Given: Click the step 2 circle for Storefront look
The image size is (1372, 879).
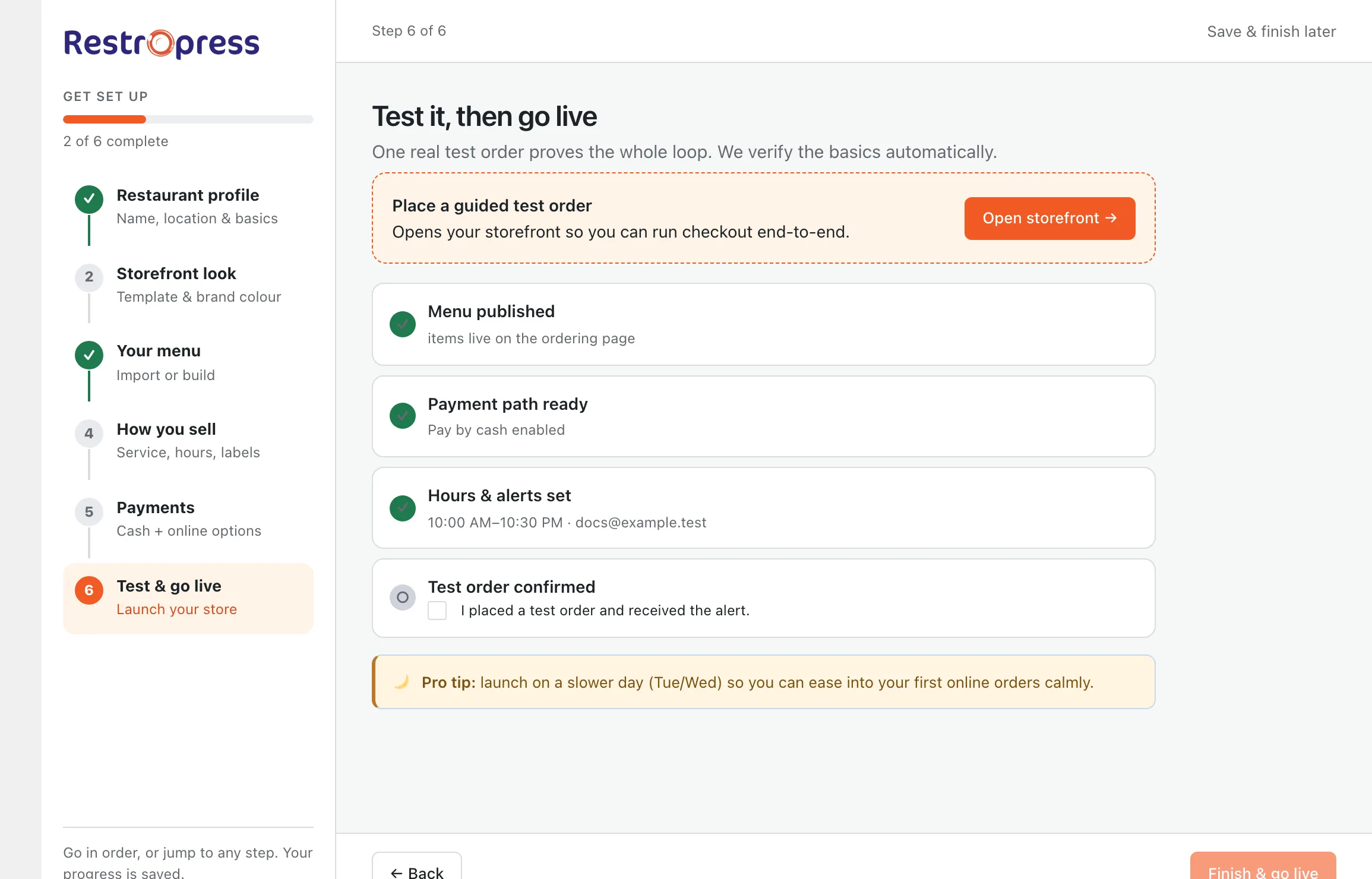Looking at the screenshot, I should click(x=89, y=277).
